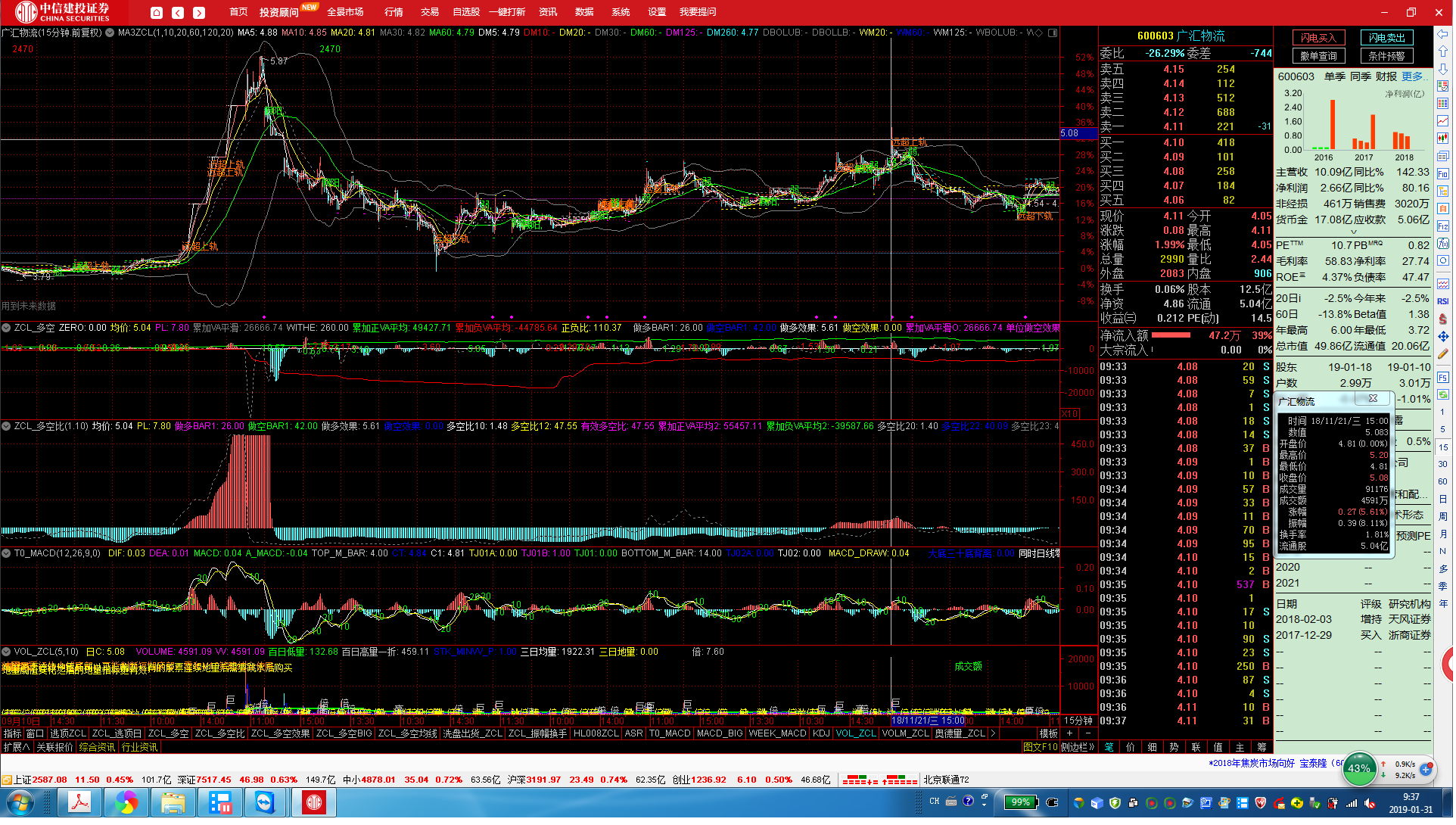Select the 单季 financial view option
This screenshot has height=825, width=1456.
(x=1335, y=76)
